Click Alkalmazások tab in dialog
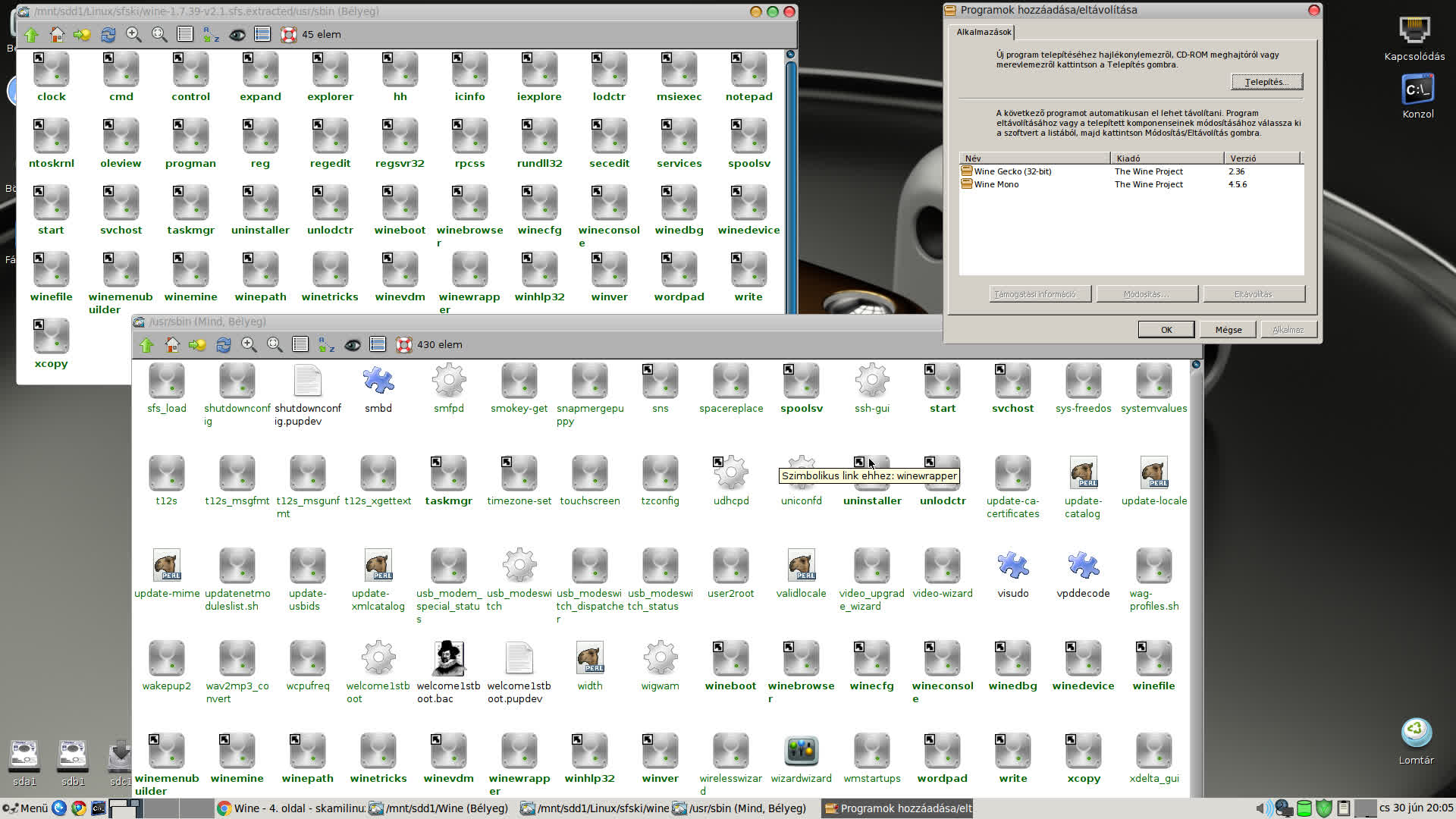The image size is (1456, 819). pos(983,32)
